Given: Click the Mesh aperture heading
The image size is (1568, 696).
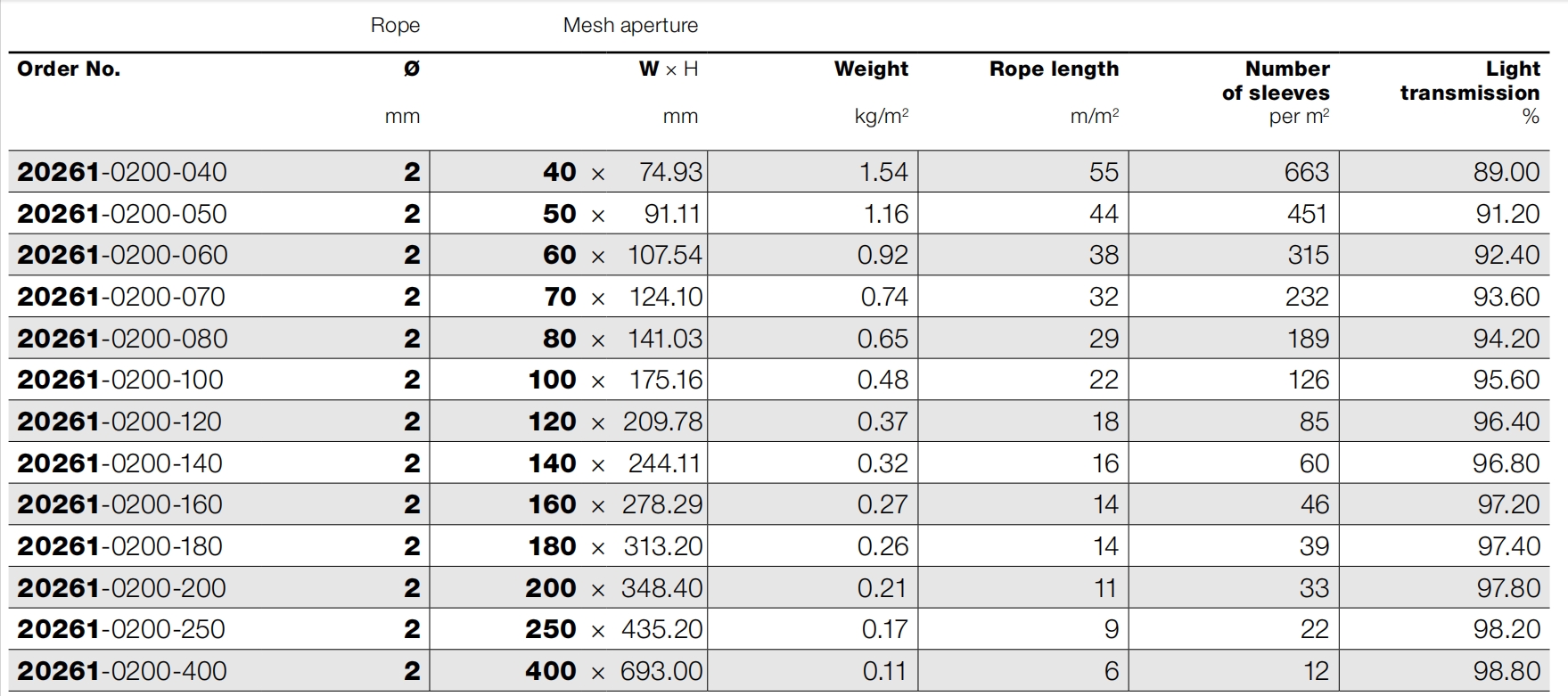Looking at the screenshot, I should [x=630, y=26].
